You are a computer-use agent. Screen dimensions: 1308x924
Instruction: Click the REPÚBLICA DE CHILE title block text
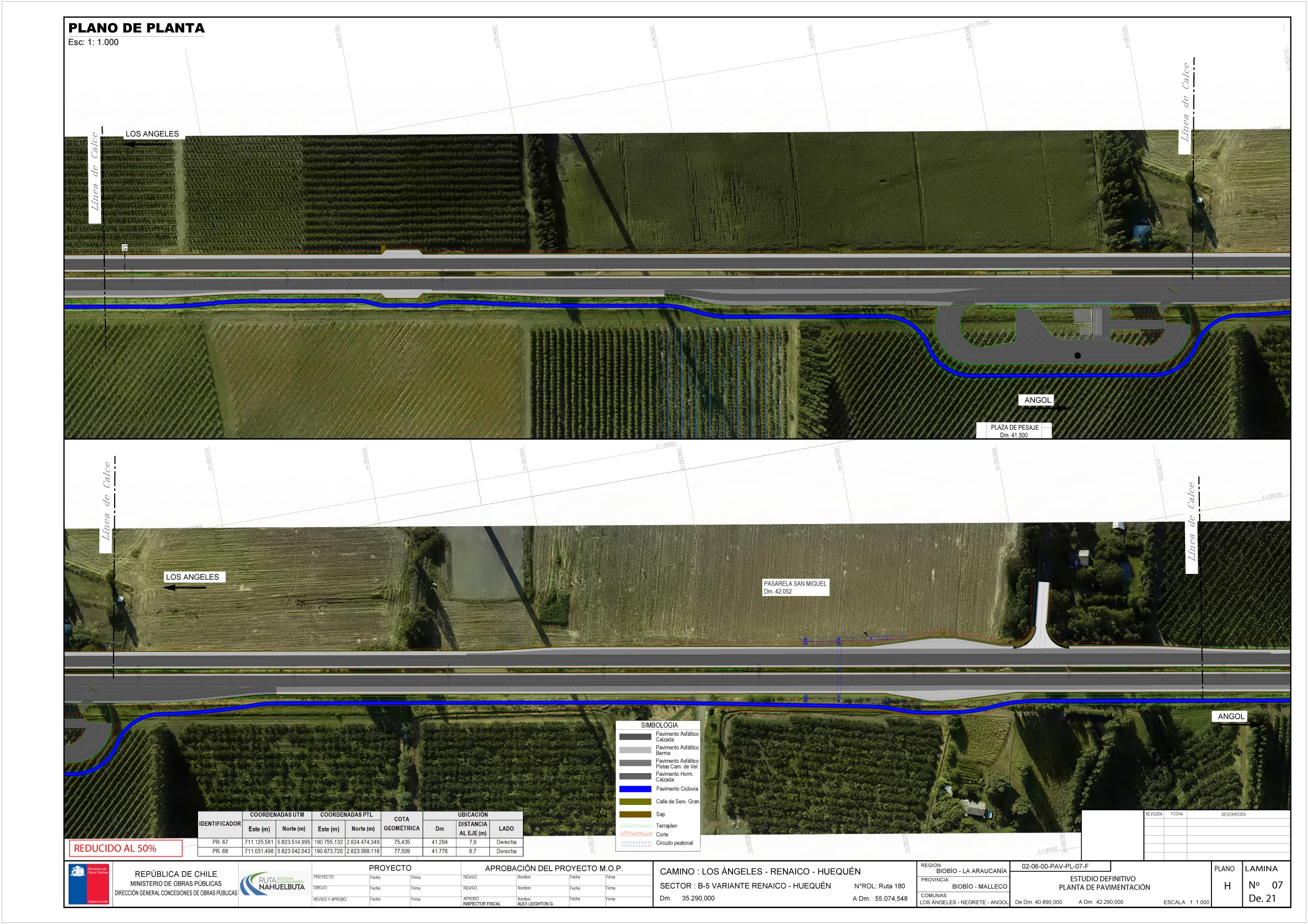(176, 874)
